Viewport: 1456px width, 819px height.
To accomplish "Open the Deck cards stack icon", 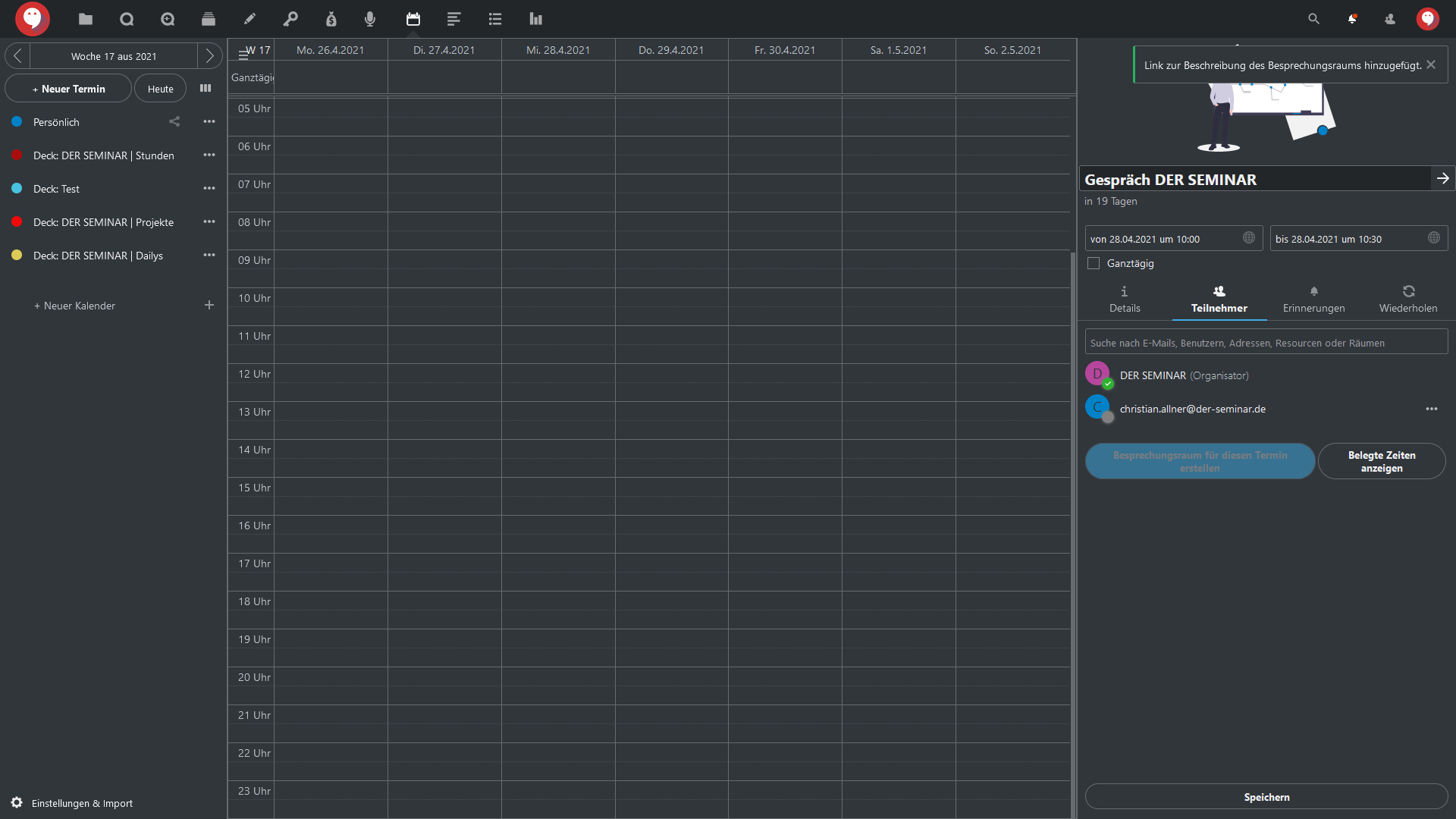I will [x=209, y=19].
